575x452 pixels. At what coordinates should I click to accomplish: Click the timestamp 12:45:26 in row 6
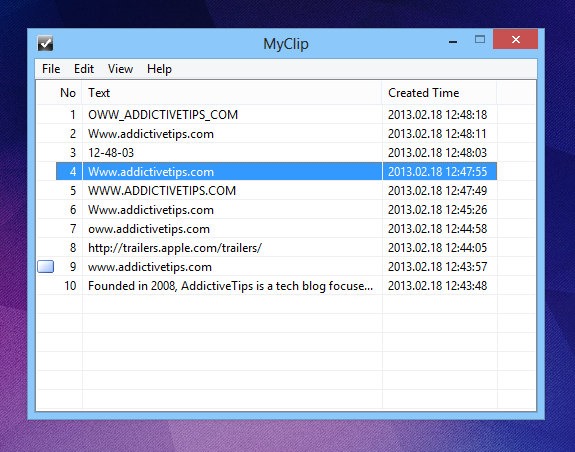click(x=466, y=210)
